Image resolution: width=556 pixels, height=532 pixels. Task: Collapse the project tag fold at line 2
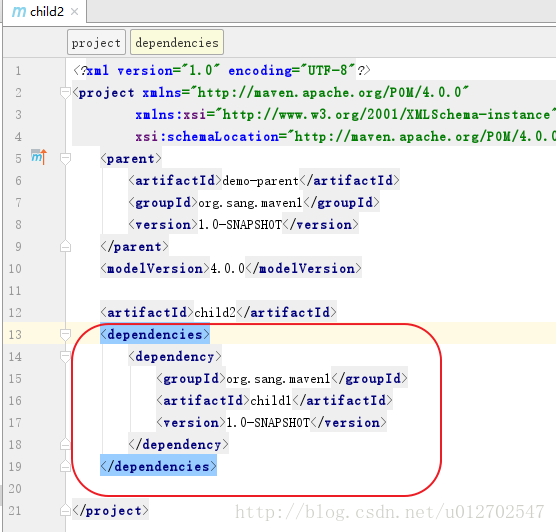click(65, 93)
